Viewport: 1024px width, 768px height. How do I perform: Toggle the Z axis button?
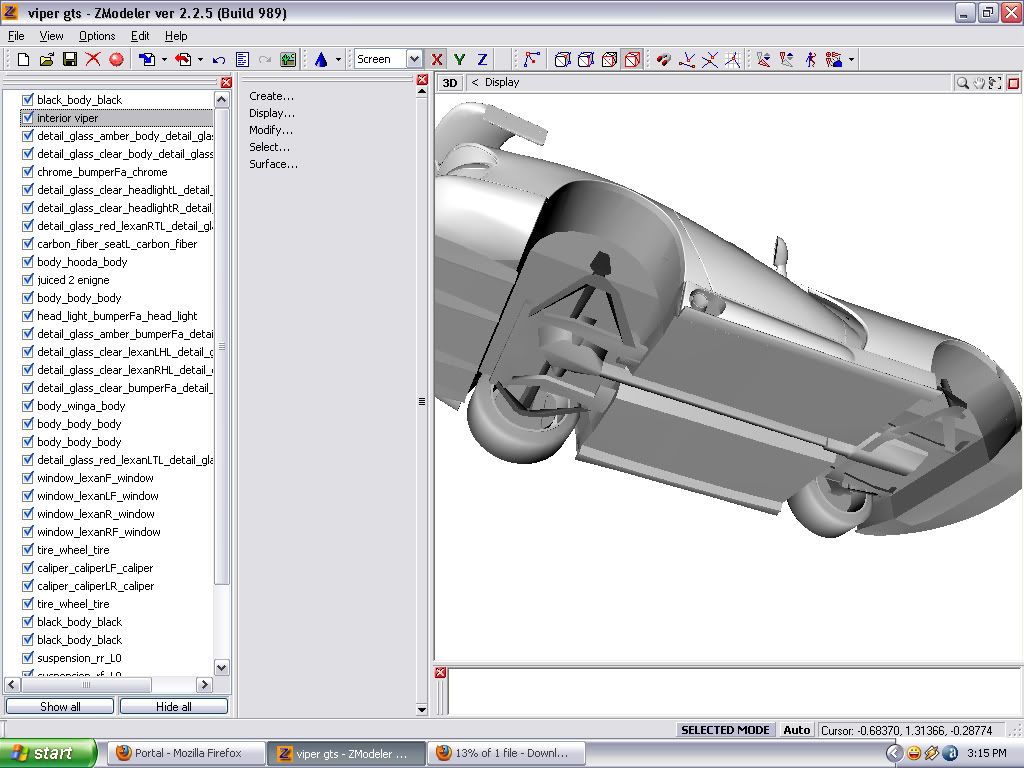[482, 60]
